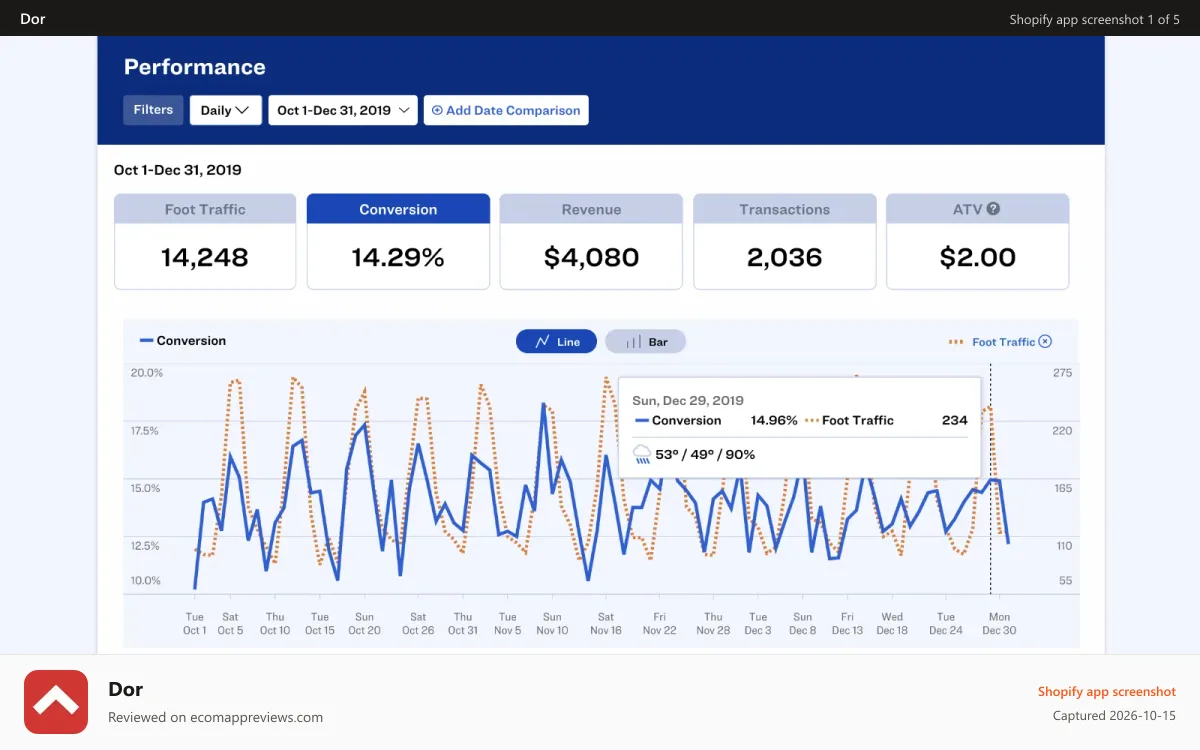Click the Fri Nov 22 axis label
This screenshot has height=750, width=1200.
(660, 624)
